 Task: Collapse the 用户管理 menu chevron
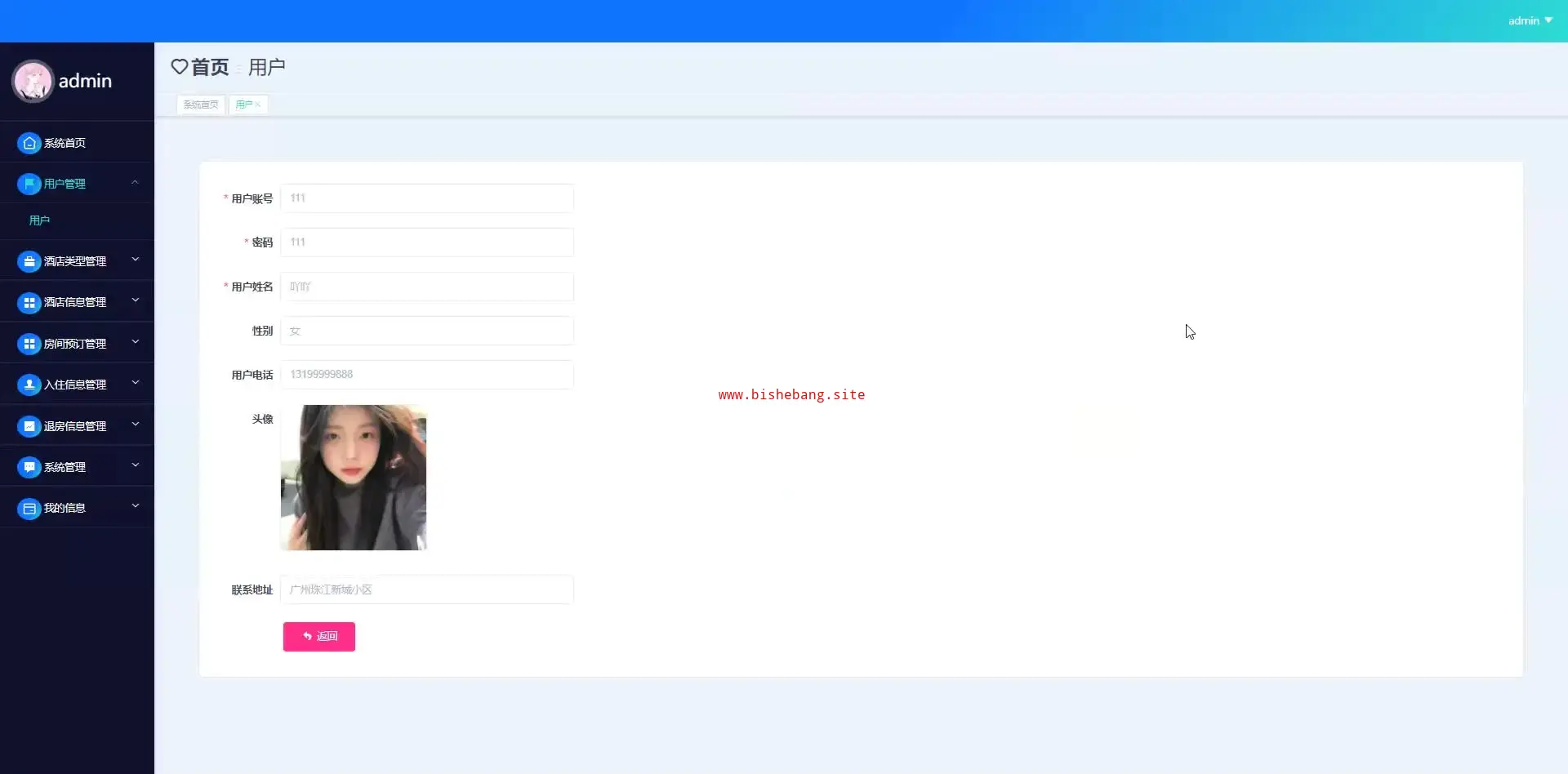pos(136,183)
